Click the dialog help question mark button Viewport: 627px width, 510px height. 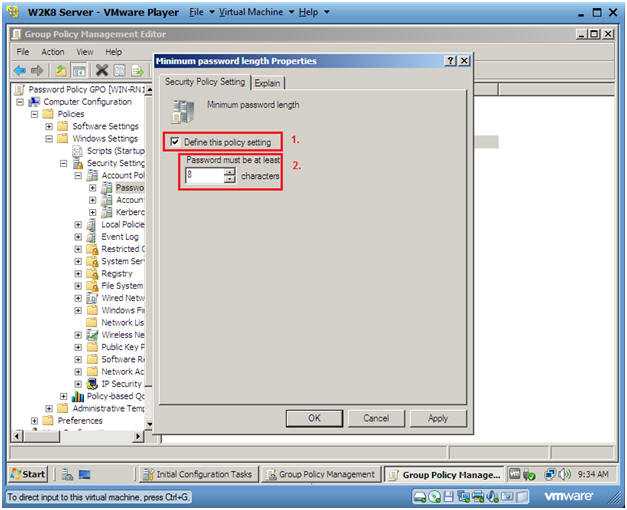[450, 61]
